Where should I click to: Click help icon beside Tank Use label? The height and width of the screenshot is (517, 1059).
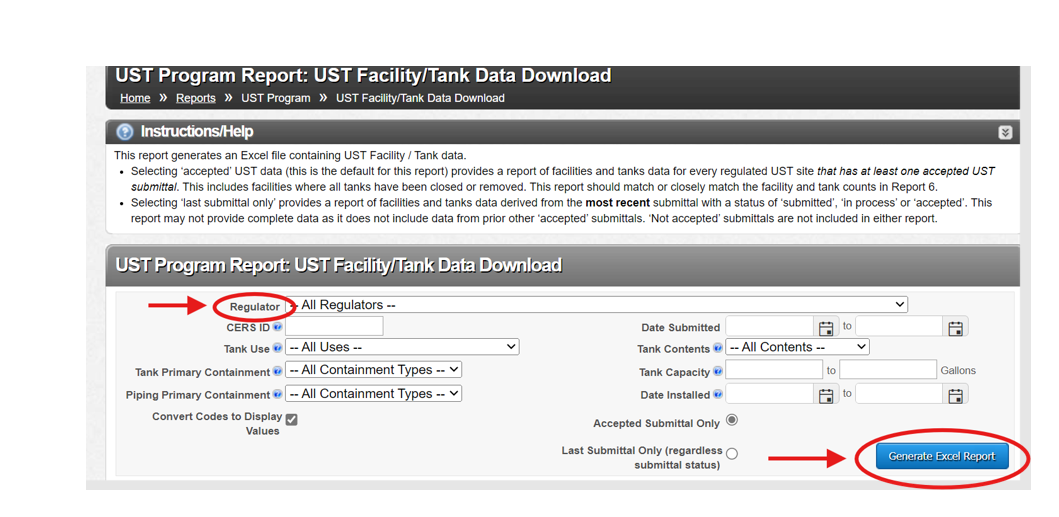[278, 349]
